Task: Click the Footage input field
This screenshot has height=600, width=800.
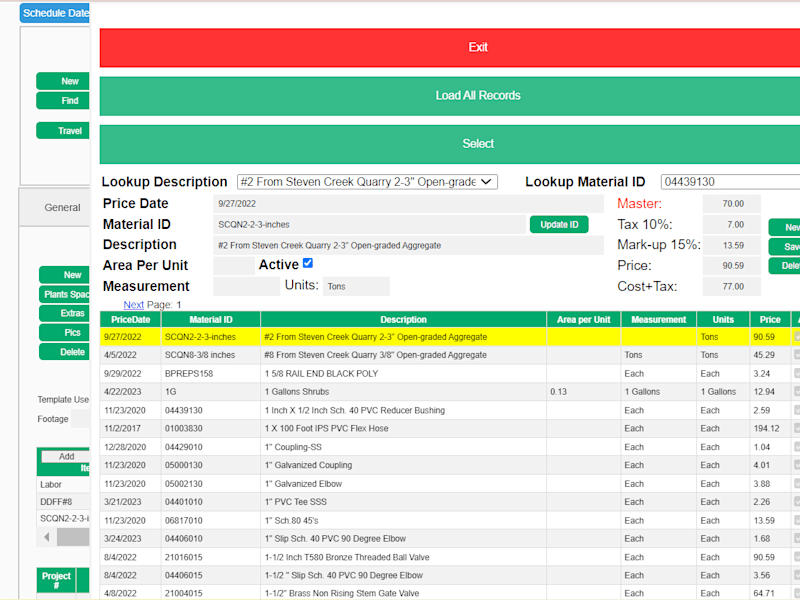Action: click(80, 419)
